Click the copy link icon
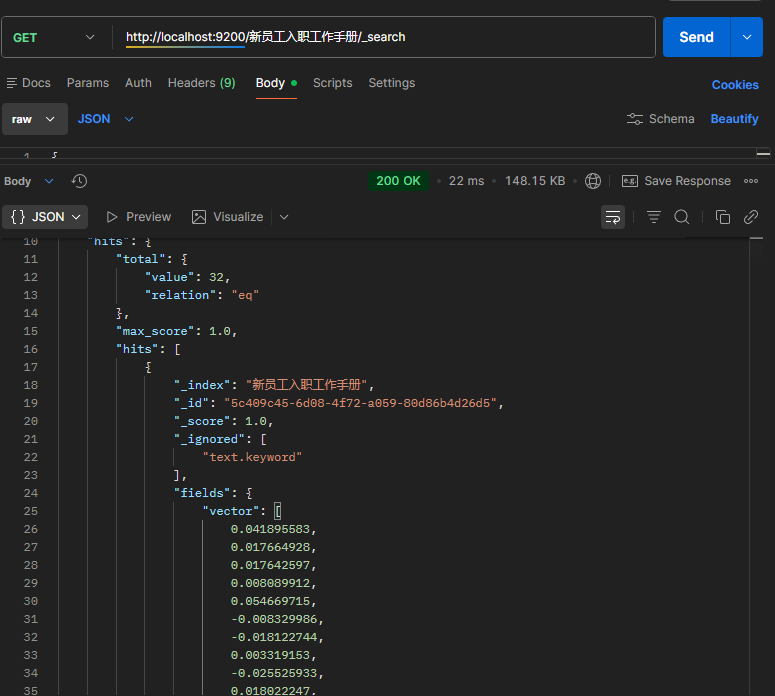This screenshot has width=775, height=696. click(x=751, y=217)
